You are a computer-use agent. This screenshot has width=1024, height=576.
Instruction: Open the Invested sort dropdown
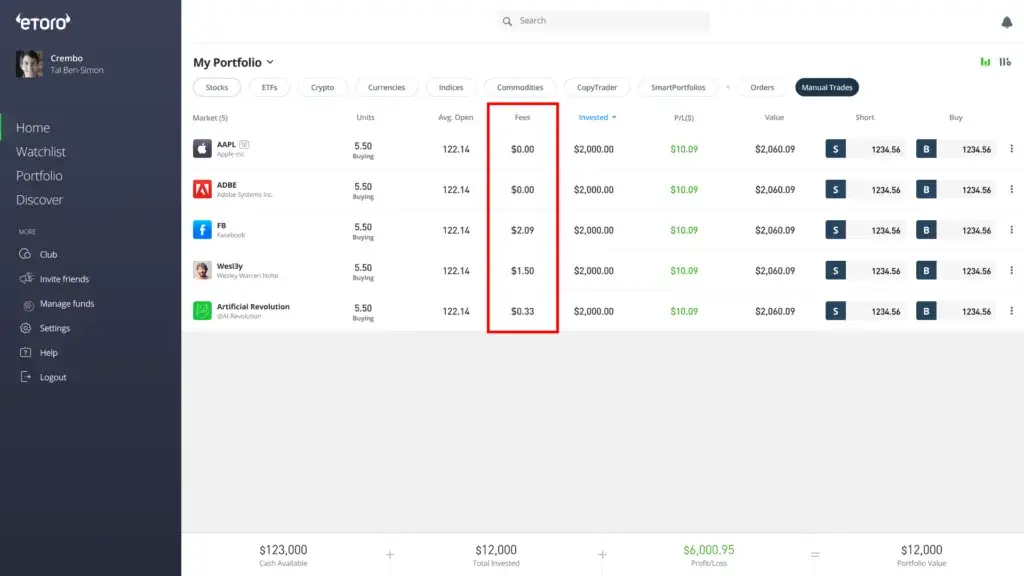point(597,116)
